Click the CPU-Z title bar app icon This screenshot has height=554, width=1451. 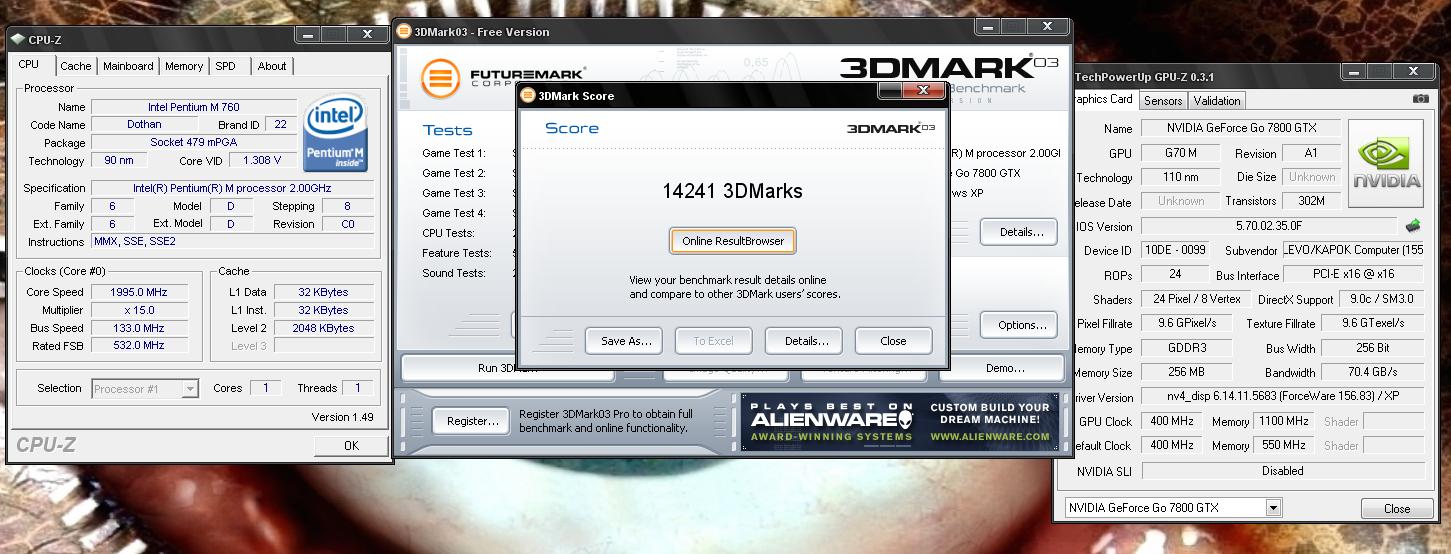pos(17,39)
